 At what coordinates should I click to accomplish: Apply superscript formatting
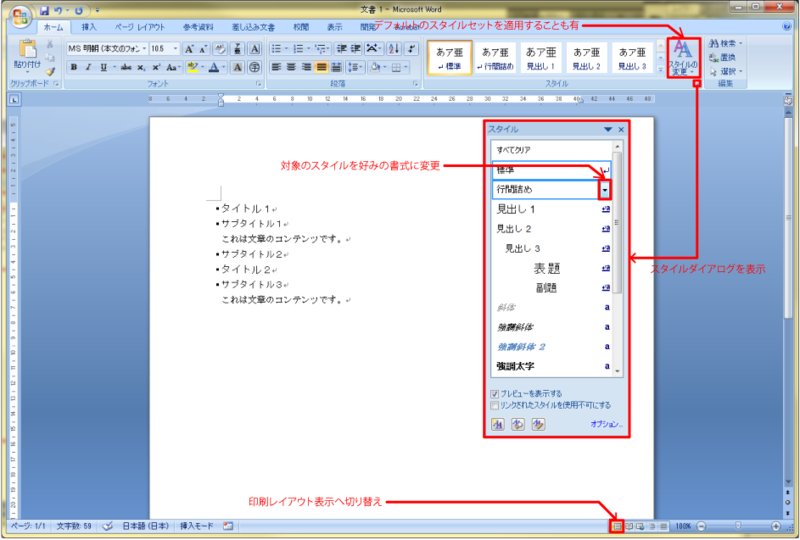click(x=156, y=67)
